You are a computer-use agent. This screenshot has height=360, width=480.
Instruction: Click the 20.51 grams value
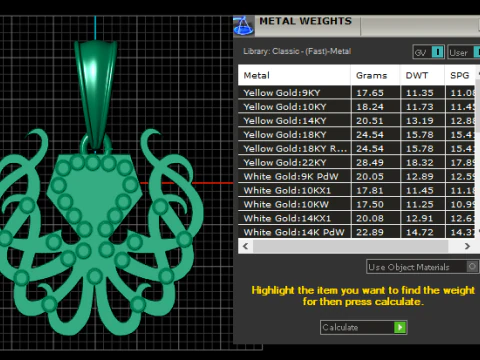click(370, 121)
